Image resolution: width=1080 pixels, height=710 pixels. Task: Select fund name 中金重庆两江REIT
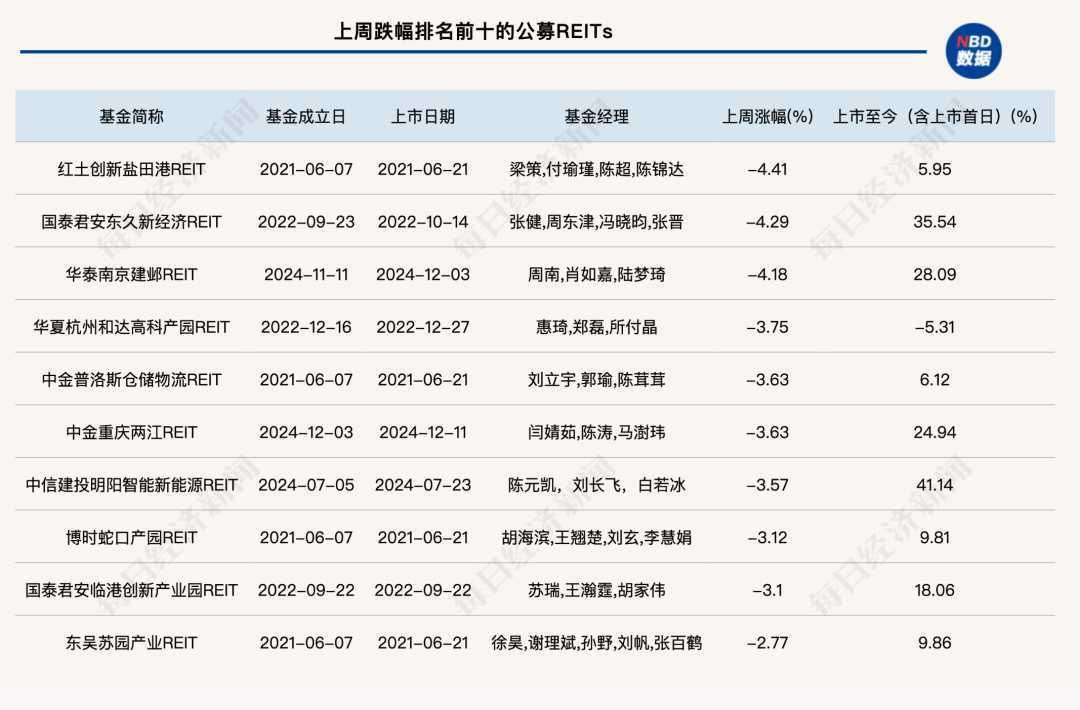tap(131, 432)
